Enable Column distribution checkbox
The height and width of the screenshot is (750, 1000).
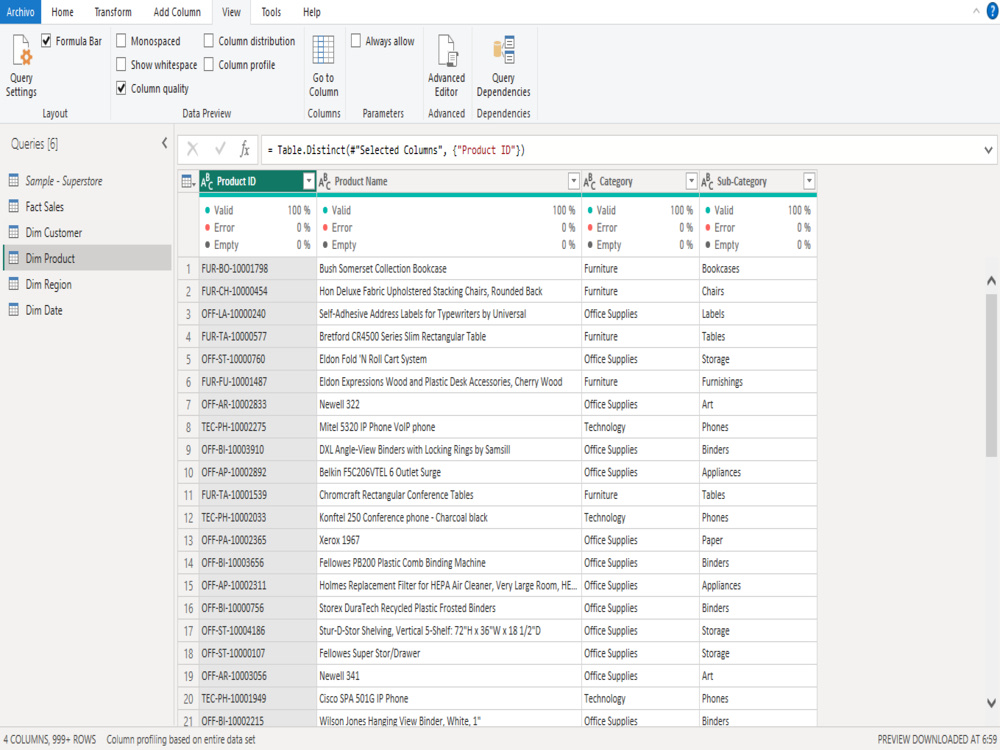pos(209,41)
